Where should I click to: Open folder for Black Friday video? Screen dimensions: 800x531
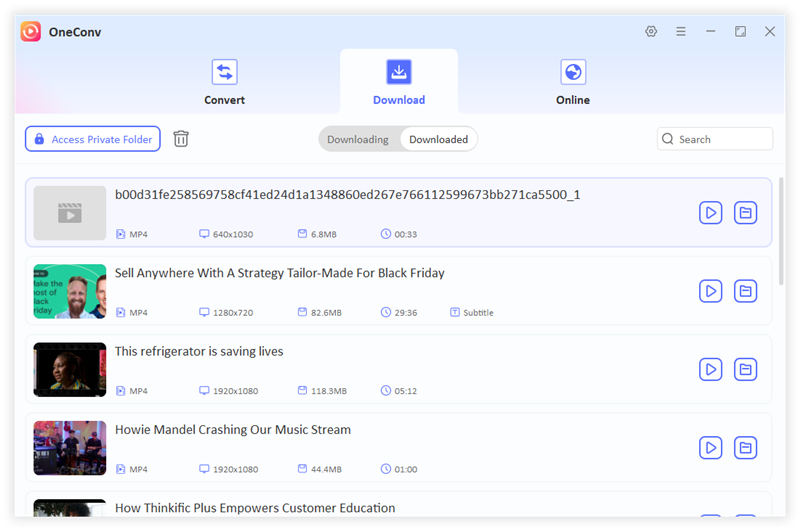(x=745, y=291)
